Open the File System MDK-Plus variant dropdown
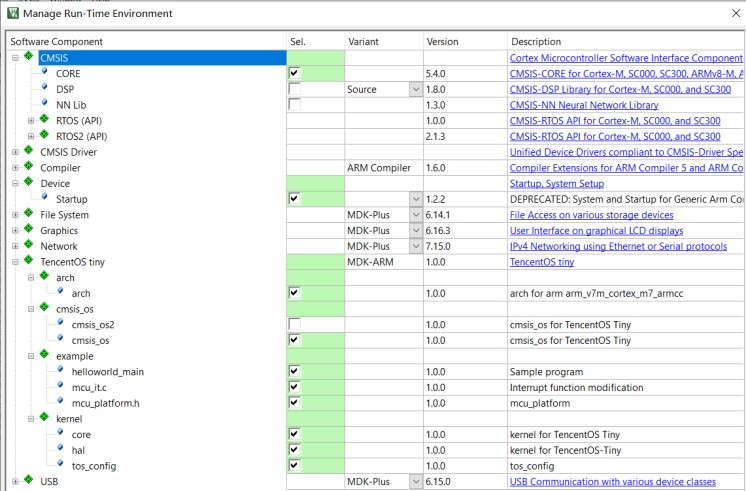The height and width of the screenshot is (491, 746). (x=416, y=215)
